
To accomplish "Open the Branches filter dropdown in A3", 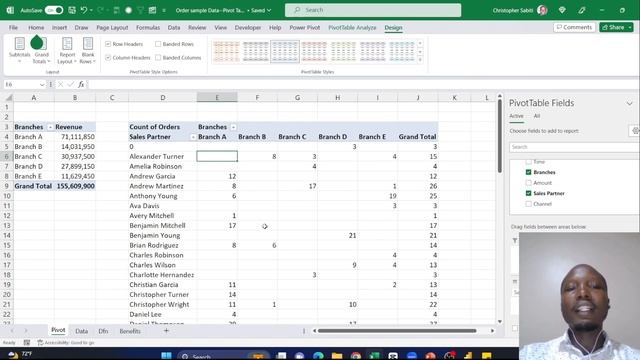I will coord(50,127).
